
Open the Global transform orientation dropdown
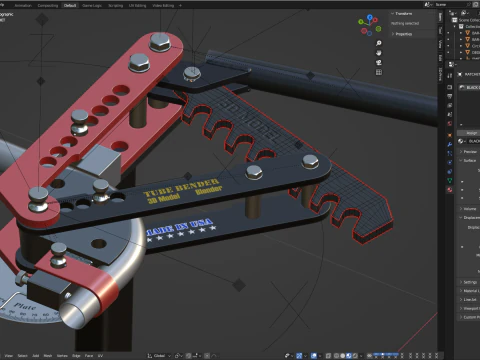coord(159,356)
